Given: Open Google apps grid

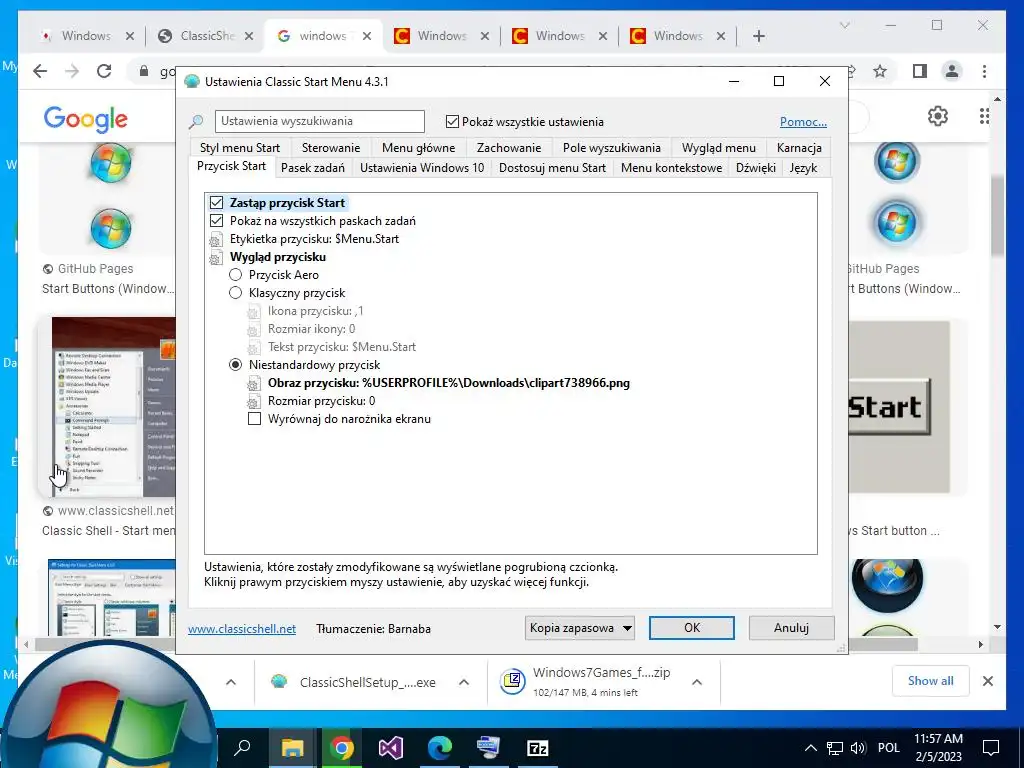Looking at the screenshot, I should [x=984, y=116].
